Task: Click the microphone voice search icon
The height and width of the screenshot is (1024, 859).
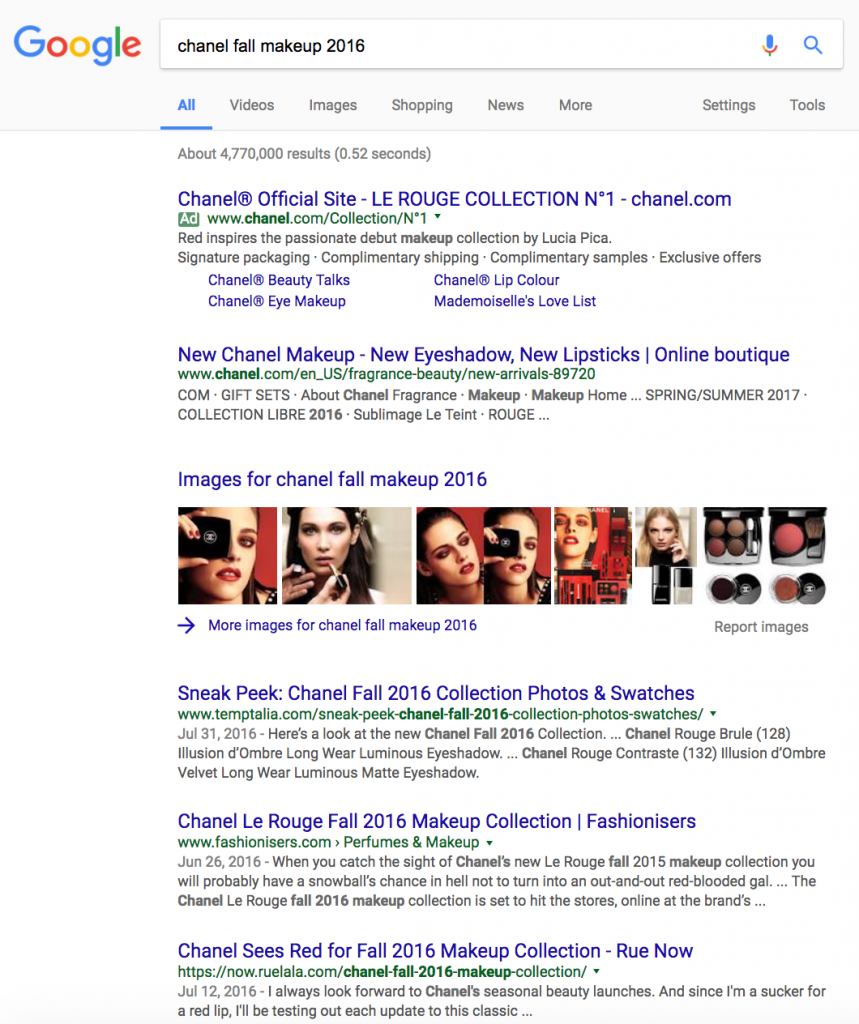Action: [769, 45]
